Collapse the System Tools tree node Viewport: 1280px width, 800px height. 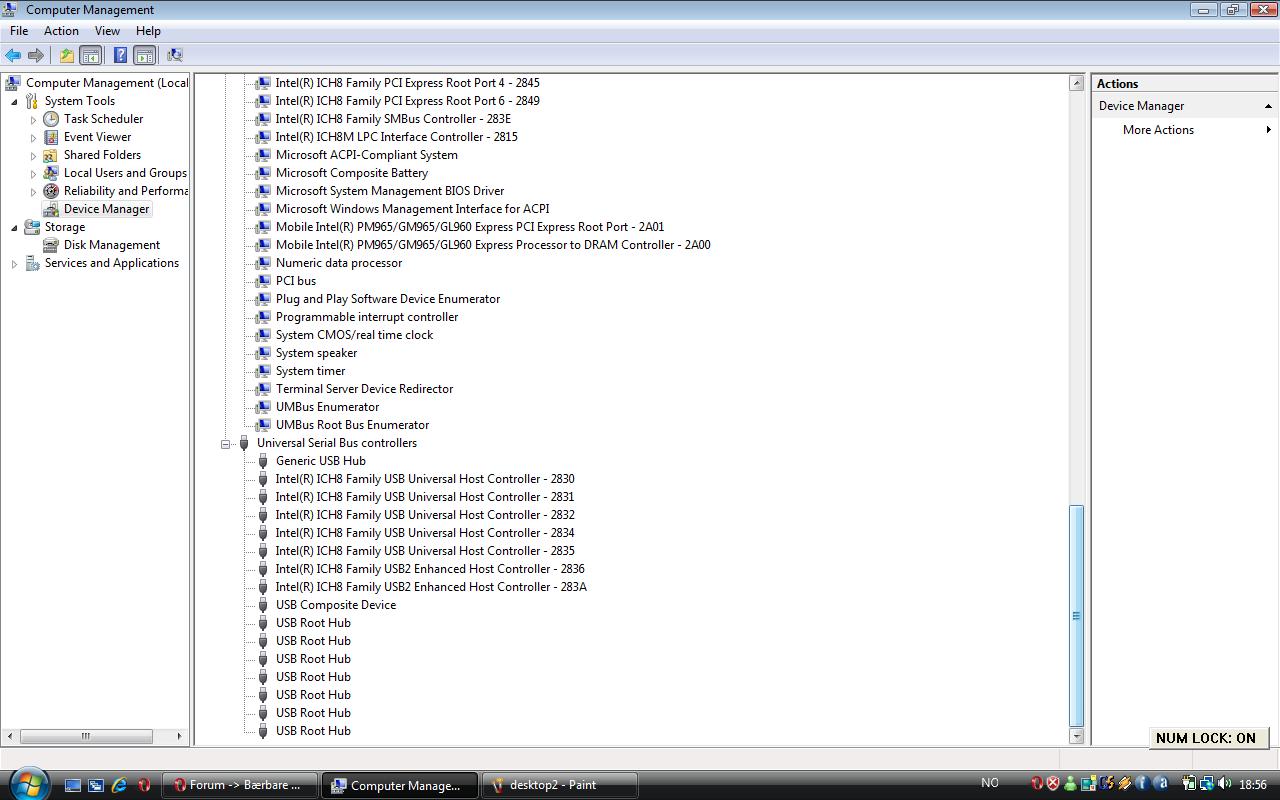tap(14, 101)
